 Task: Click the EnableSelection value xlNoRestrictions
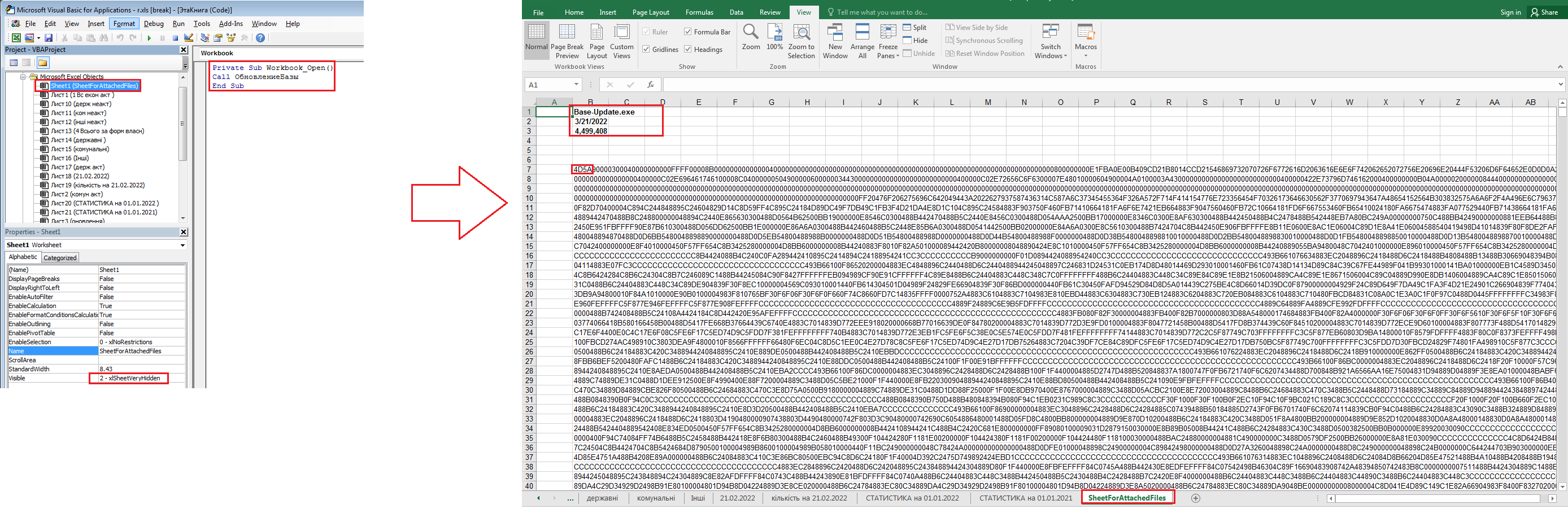[141, 342]
